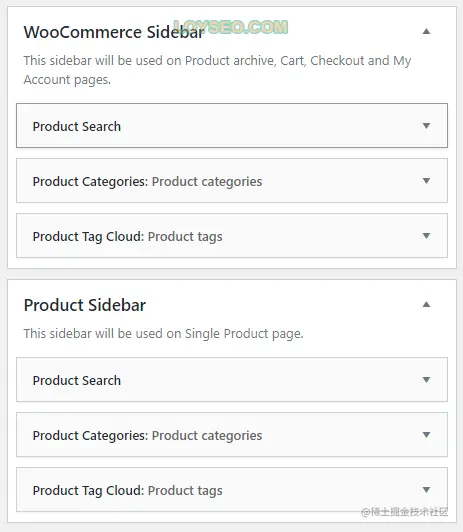Expand Product Categories arrow in WooCommerce Sidebar
Viewport: 463px width, 532px height.
click(x=426, y=180)
